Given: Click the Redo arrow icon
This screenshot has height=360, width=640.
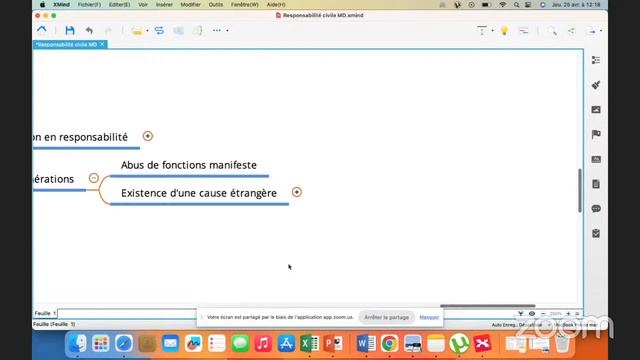Looking at the screenshot, I should click(x=108, y=31).
